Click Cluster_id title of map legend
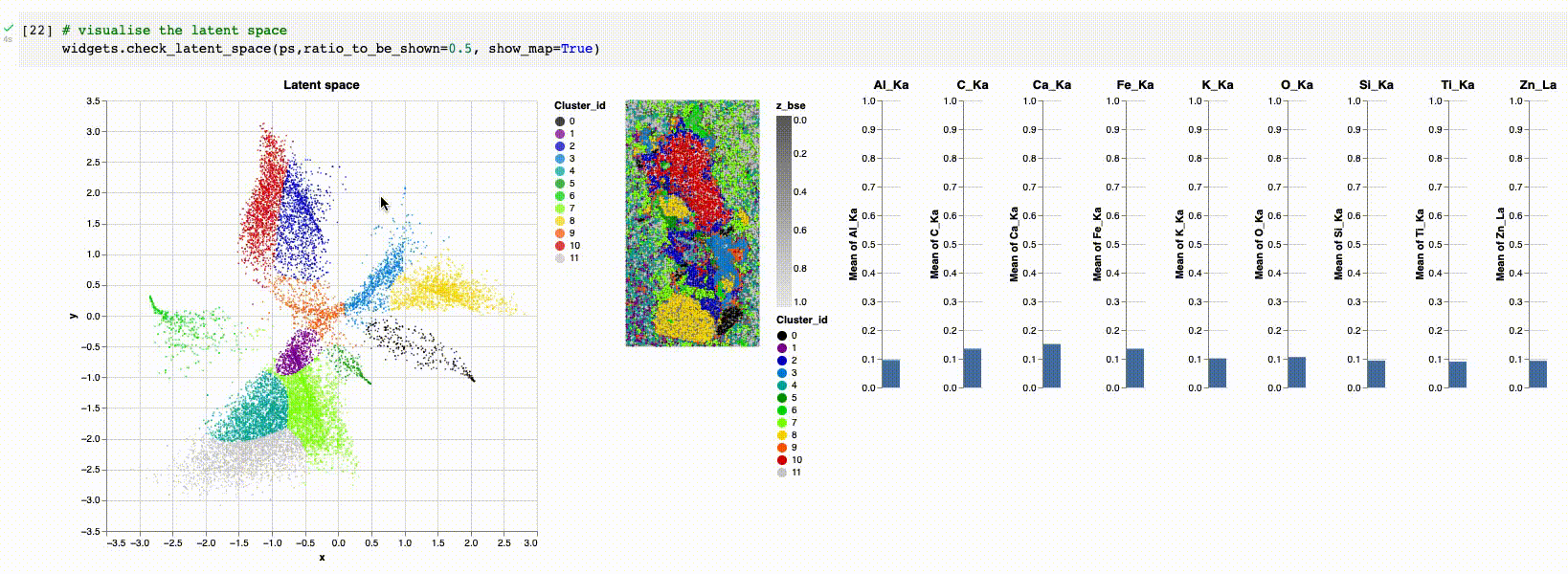 tap(801, 320)
